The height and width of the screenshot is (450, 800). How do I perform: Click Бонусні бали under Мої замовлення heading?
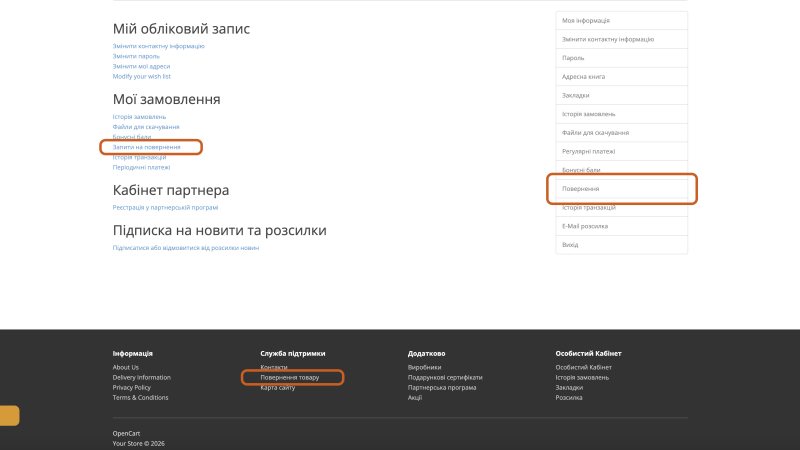(132, 137)
